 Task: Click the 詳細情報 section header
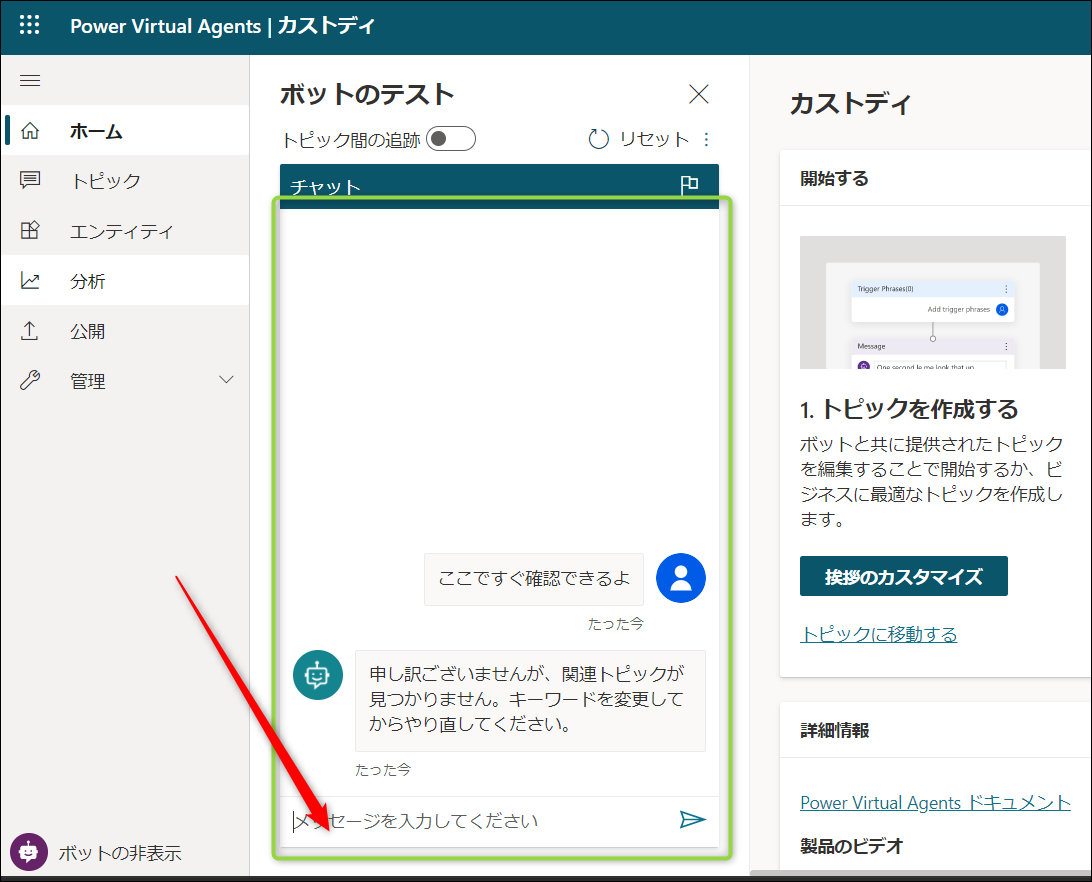[x=834, y=730]
